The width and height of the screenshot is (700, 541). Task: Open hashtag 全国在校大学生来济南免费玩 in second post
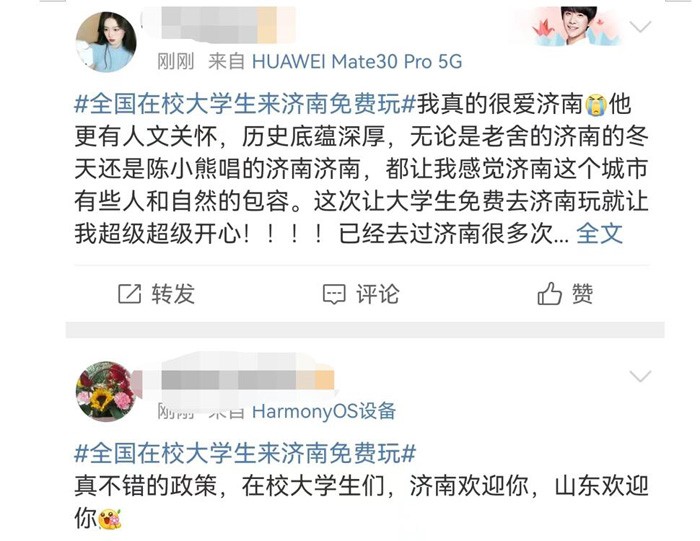click(245, 454)
